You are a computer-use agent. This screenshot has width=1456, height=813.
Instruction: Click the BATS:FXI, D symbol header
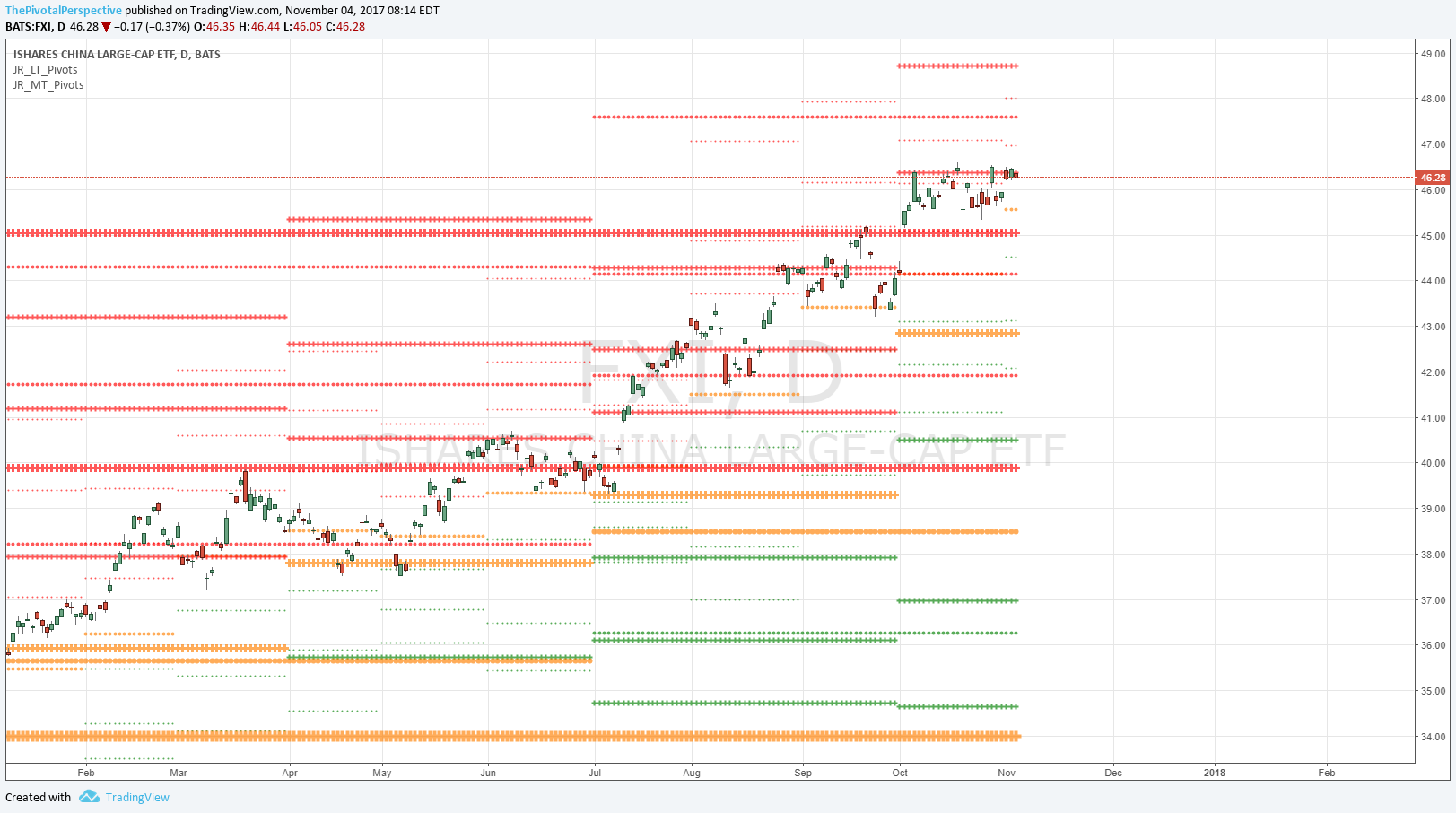pyautogui.click(x=36, y=27)
